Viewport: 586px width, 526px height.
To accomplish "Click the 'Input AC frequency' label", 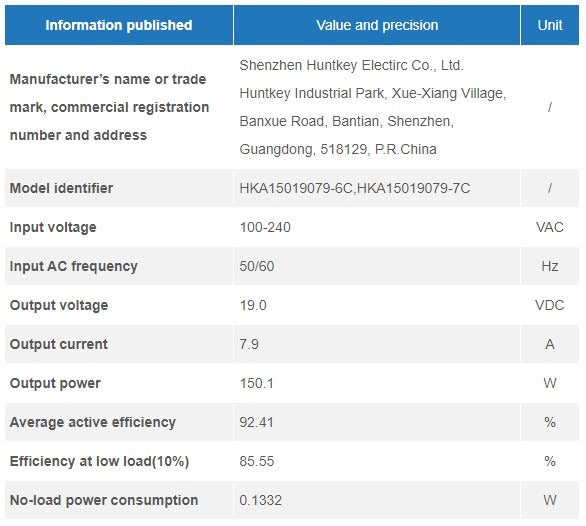I will pyautogui.click(x=74, y=266).
